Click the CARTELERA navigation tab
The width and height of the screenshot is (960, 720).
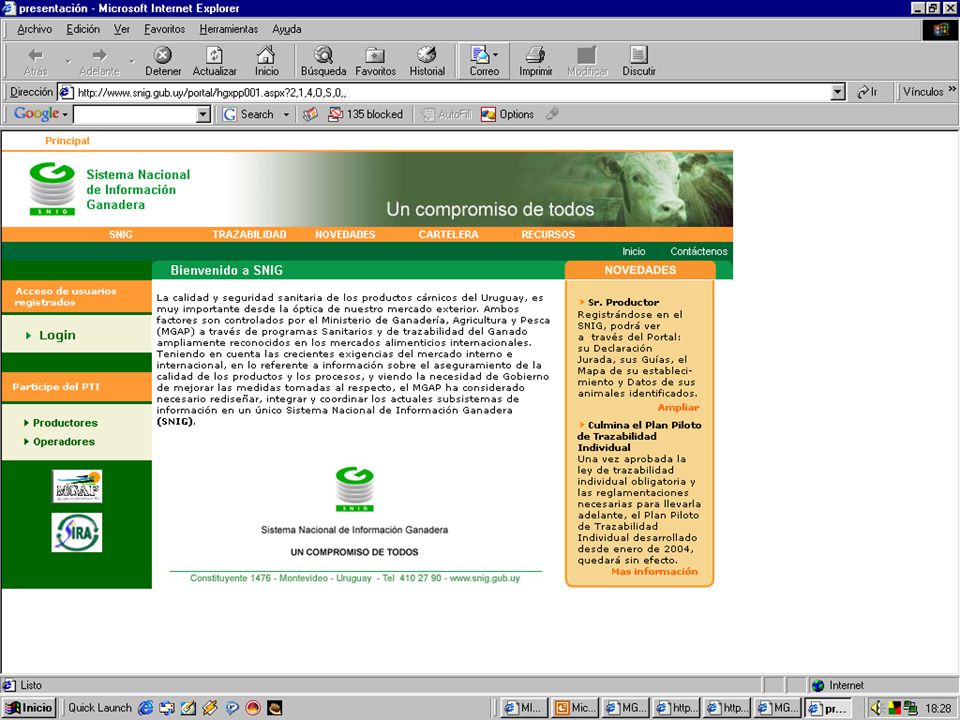tap(448, 234)
